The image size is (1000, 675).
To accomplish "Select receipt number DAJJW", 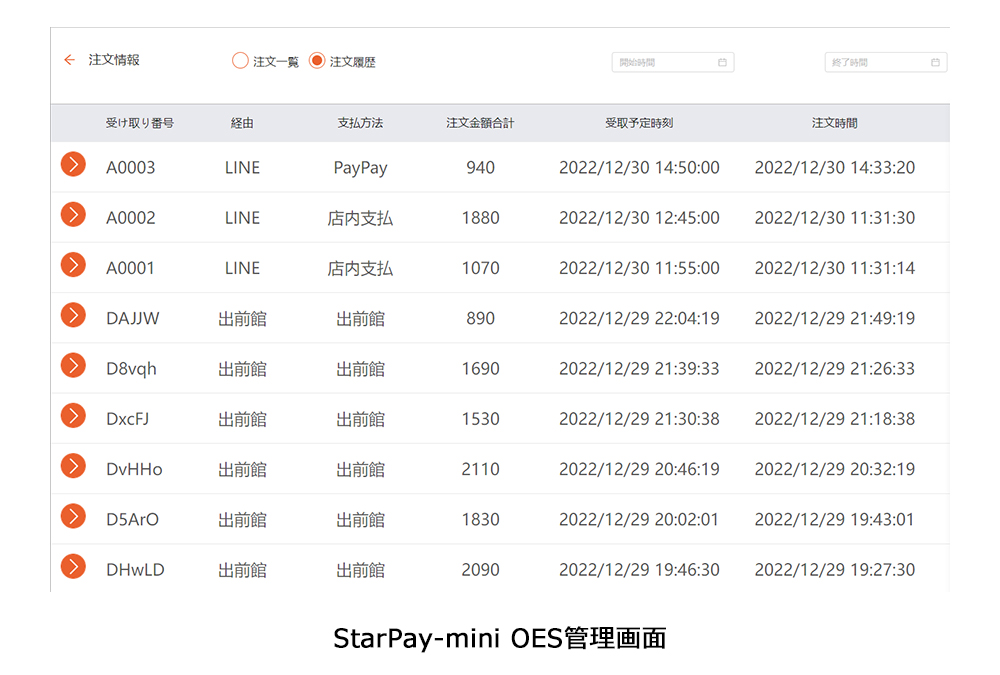I will tap(133, 318).
